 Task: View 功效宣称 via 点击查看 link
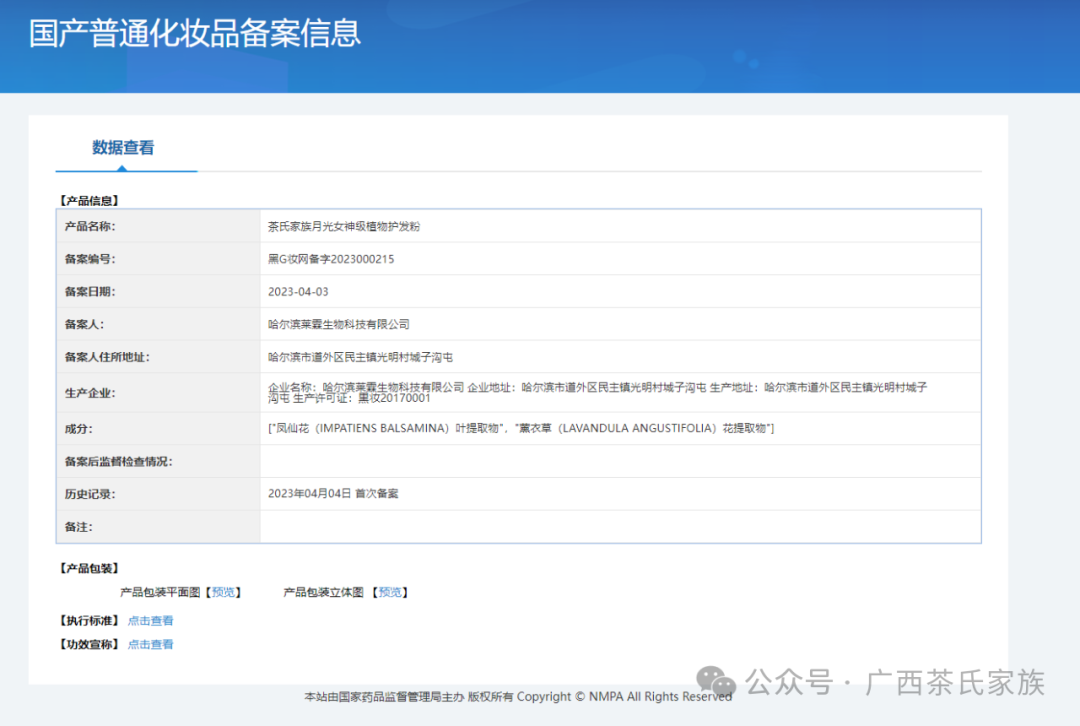[x=150, y=644]
